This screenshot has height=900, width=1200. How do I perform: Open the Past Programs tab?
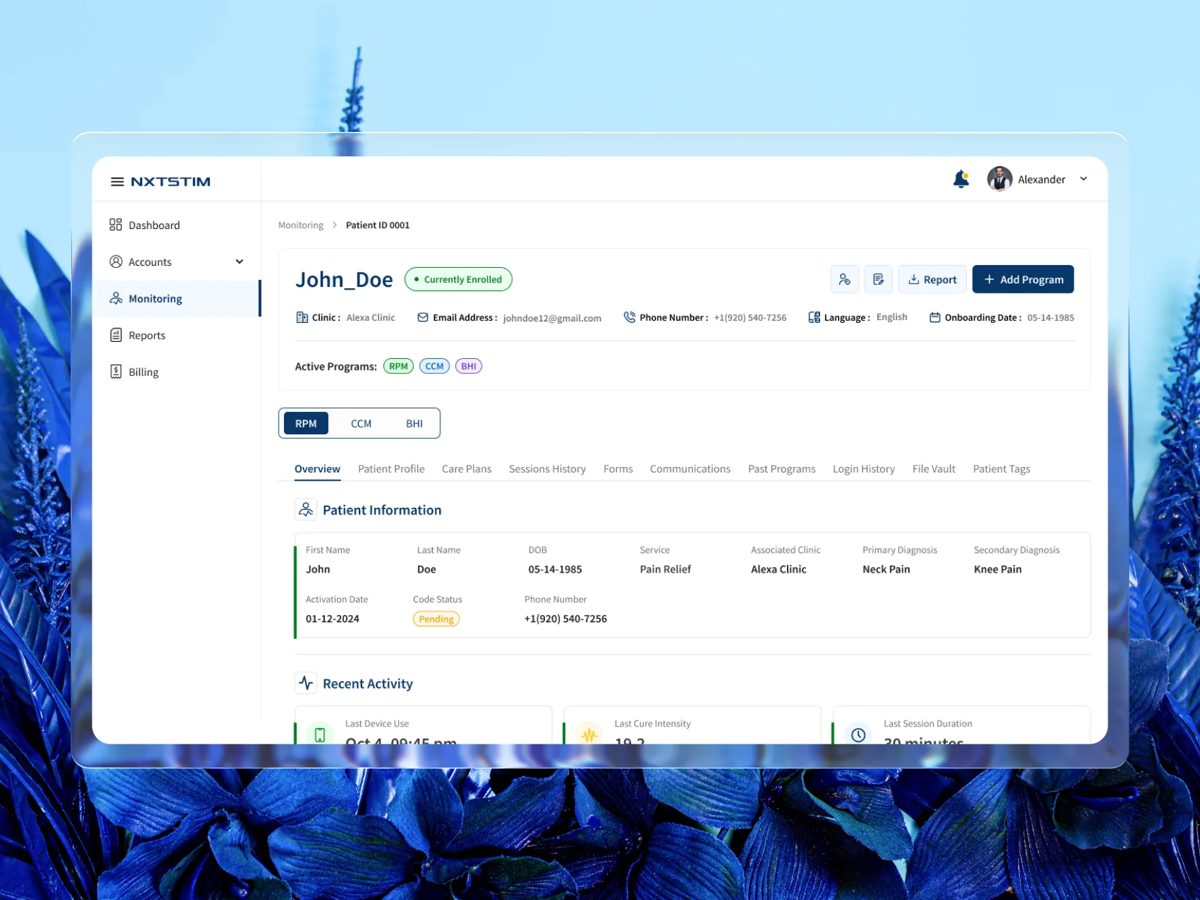point(782,469)
